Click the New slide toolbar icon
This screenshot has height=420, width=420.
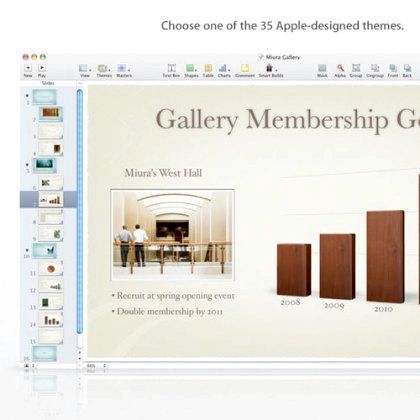[x=28, y=68]
